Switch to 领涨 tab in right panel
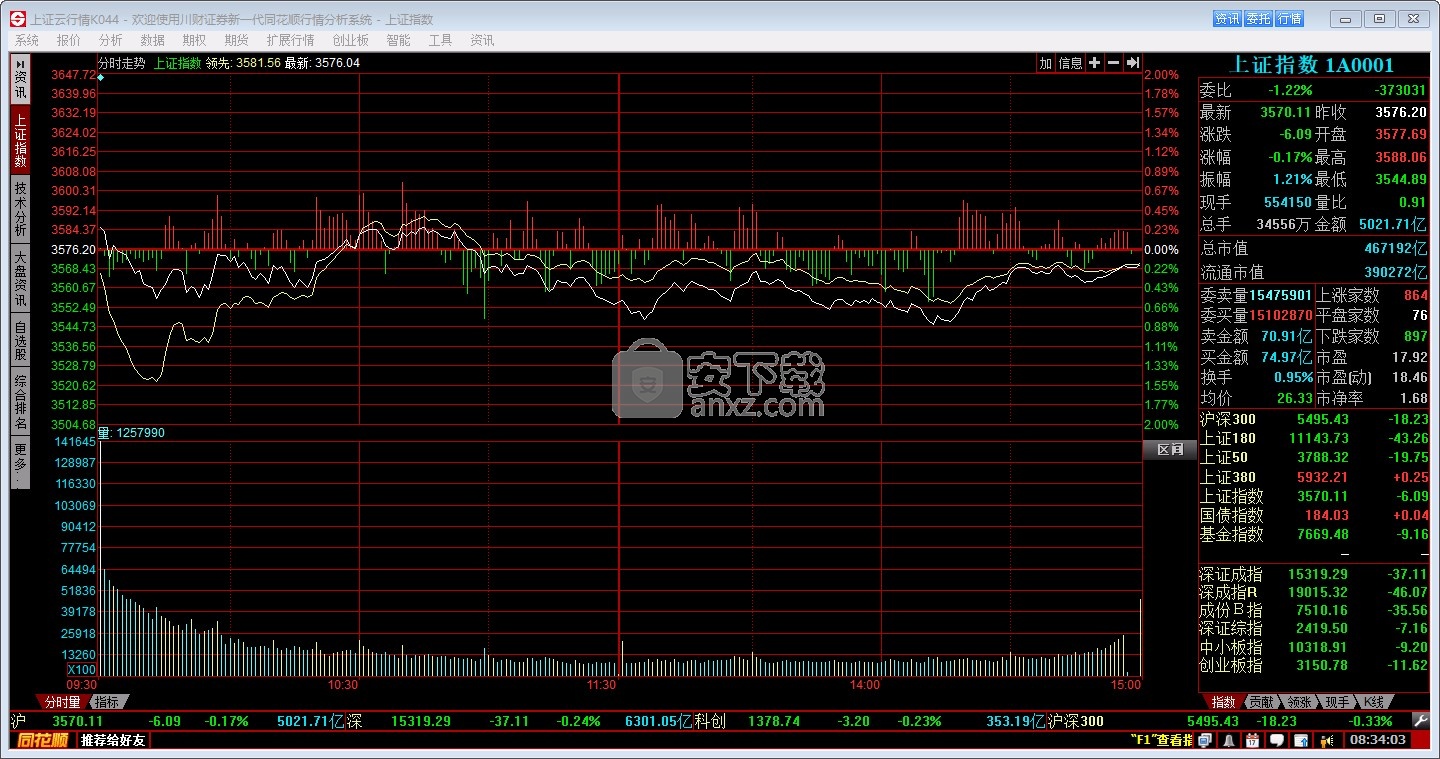The image size is (1440, 759). click(1300, 702)
